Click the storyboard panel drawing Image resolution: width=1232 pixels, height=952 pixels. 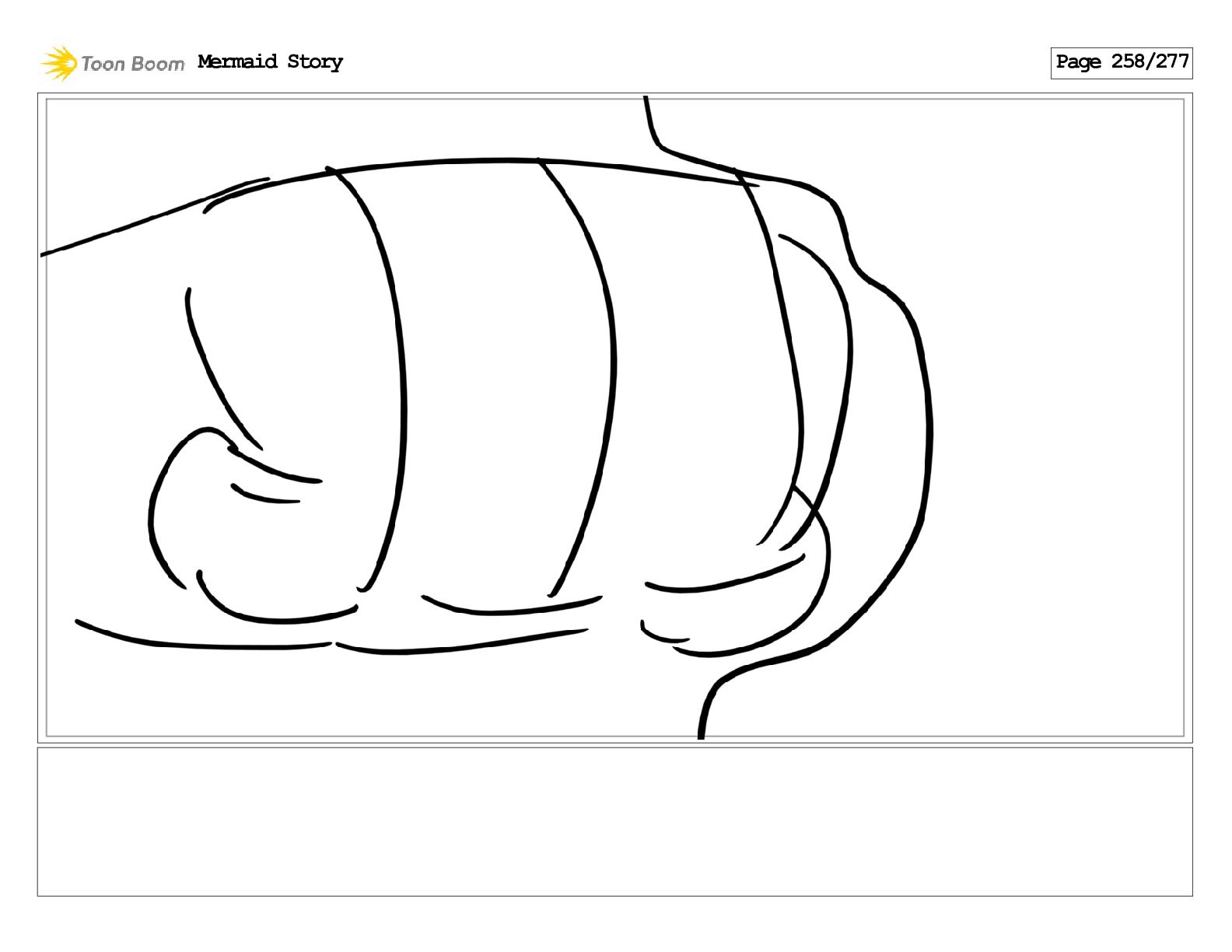[614, 418]
